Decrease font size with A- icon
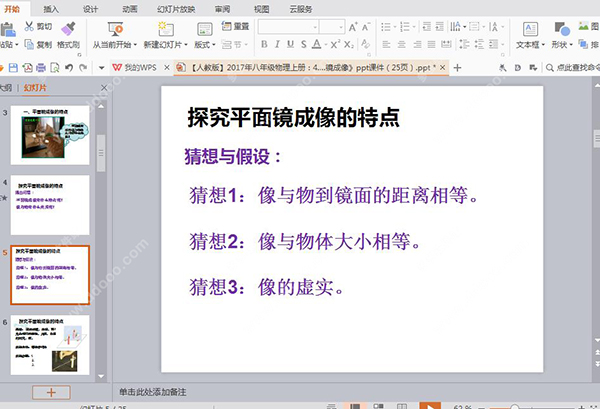The height and width of the screenshot is (409, 600). pyautogui.click(x=366, y=27)
